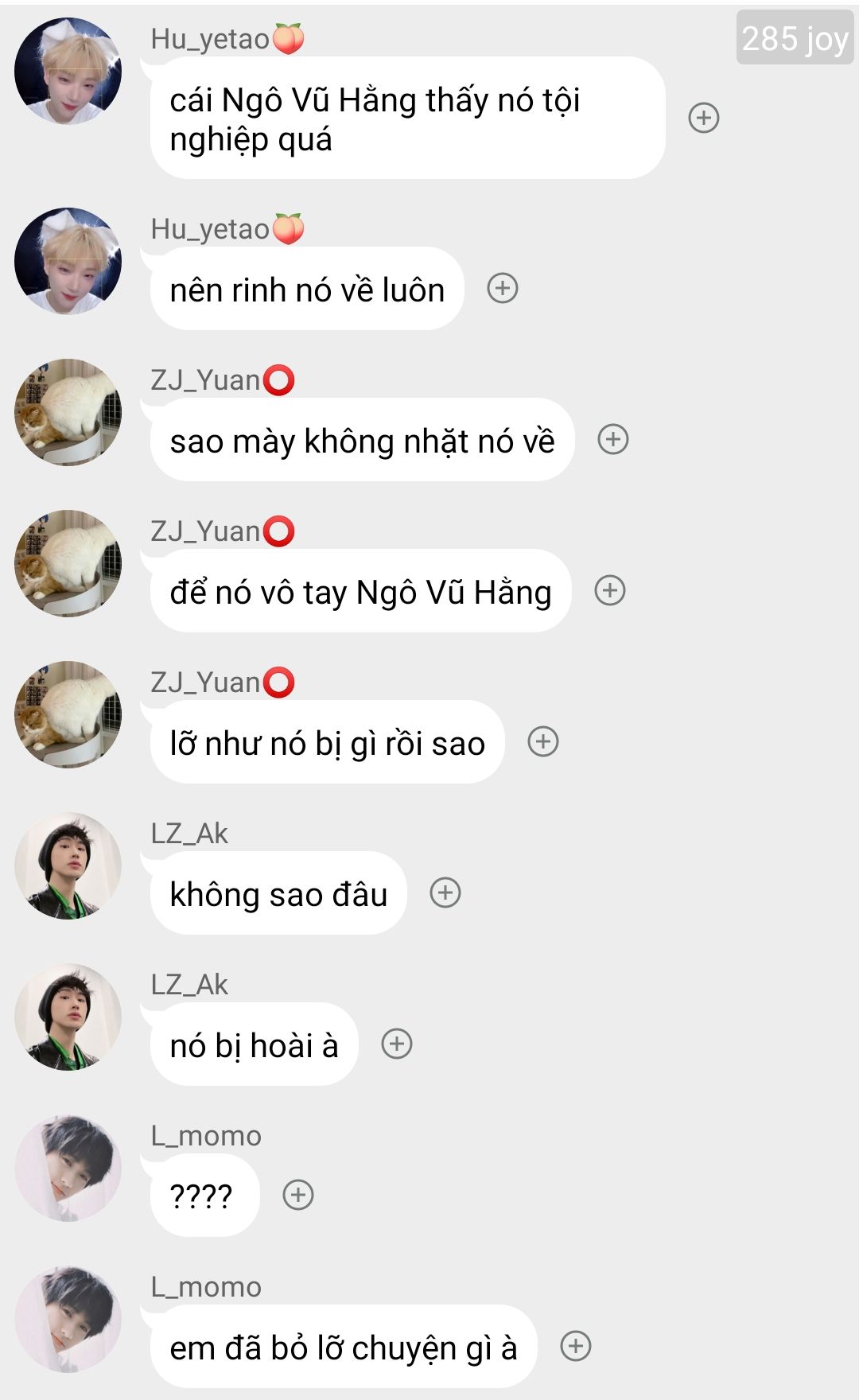This screenshot has height=1400, width=859.
Task: Tap plus icon beside 'nó bị hoài à'
Action: (x=397, y=1044)
